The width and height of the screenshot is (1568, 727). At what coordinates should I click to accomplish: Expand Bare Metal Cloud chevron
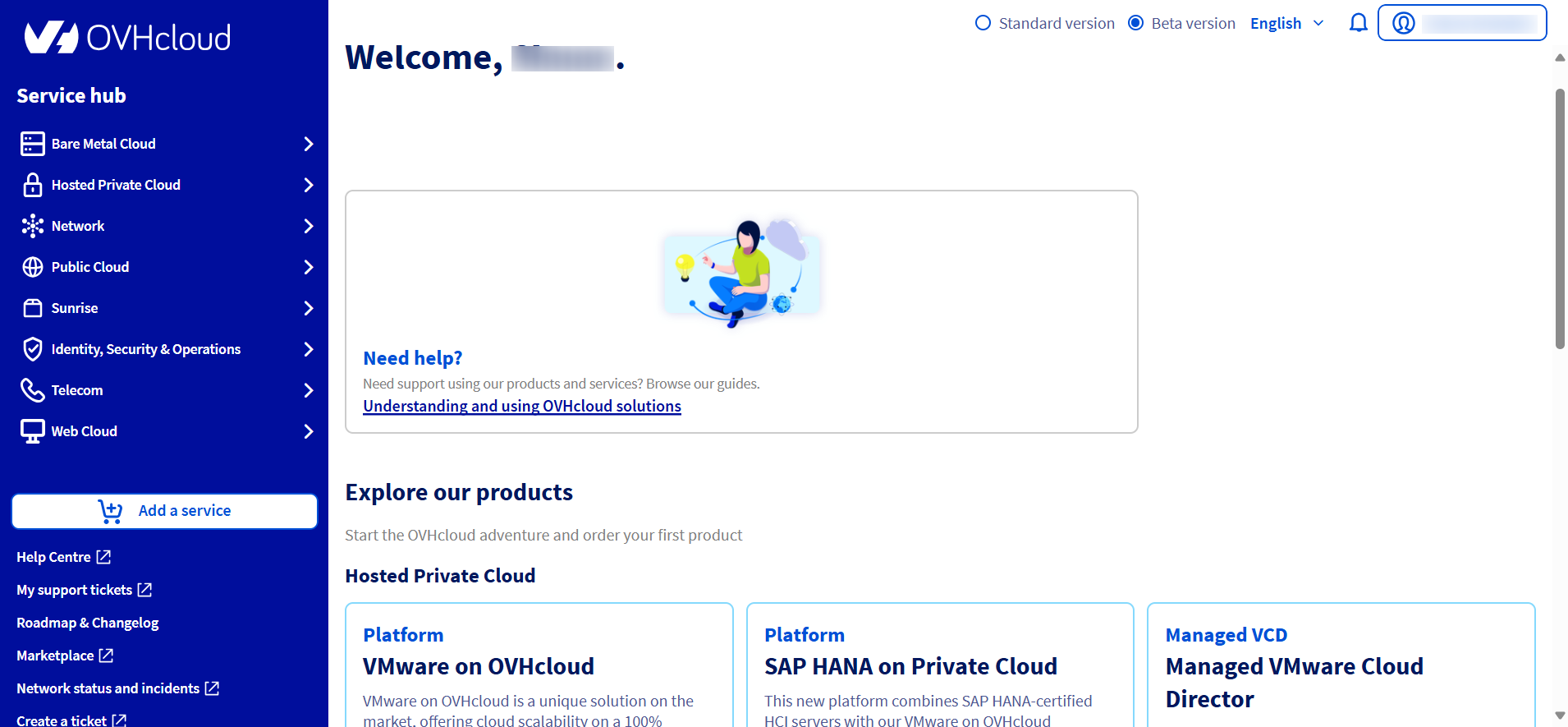[309, 144]
